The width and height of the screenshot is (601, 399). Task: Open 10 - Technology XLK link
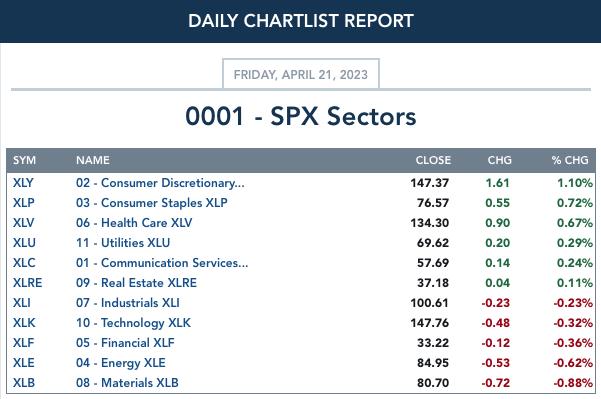(x=133, y=323)
